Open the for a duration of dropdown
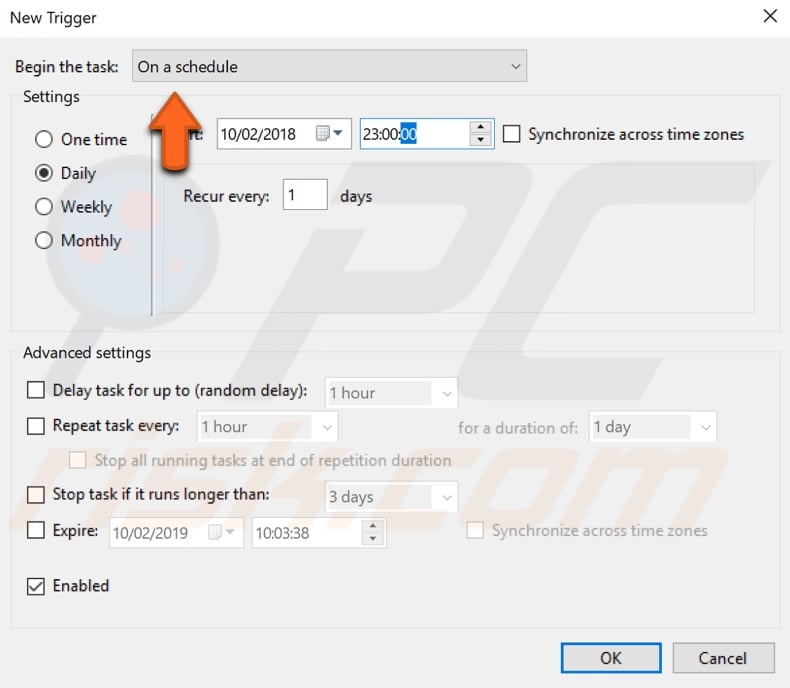Viewport: 790px width, 688px height. tap(652, 427)
